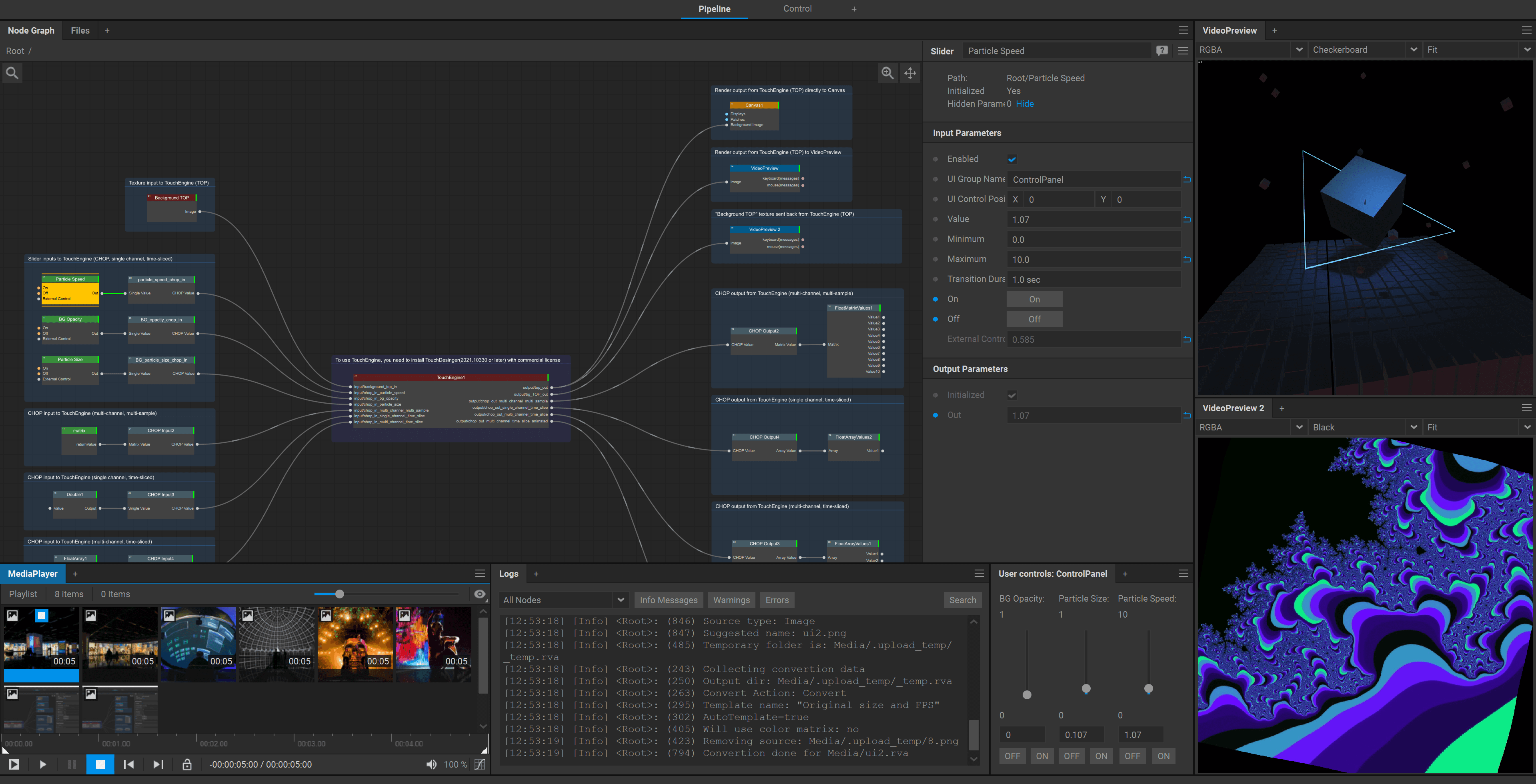Click the framed play-playlist button in MediaPlayer

14,764
